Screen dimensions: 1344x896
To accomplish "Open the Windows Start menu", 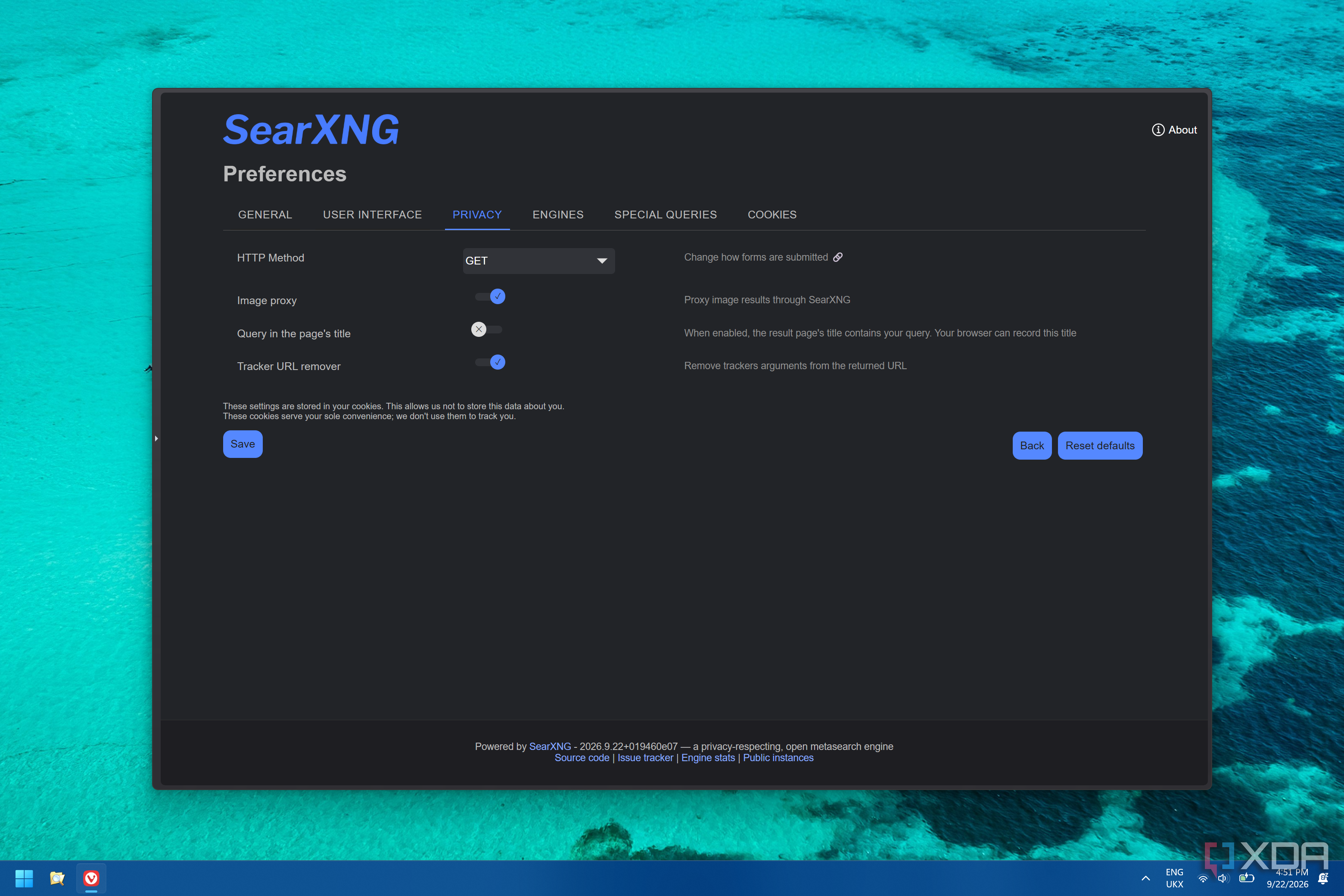I will pos(24,878).
